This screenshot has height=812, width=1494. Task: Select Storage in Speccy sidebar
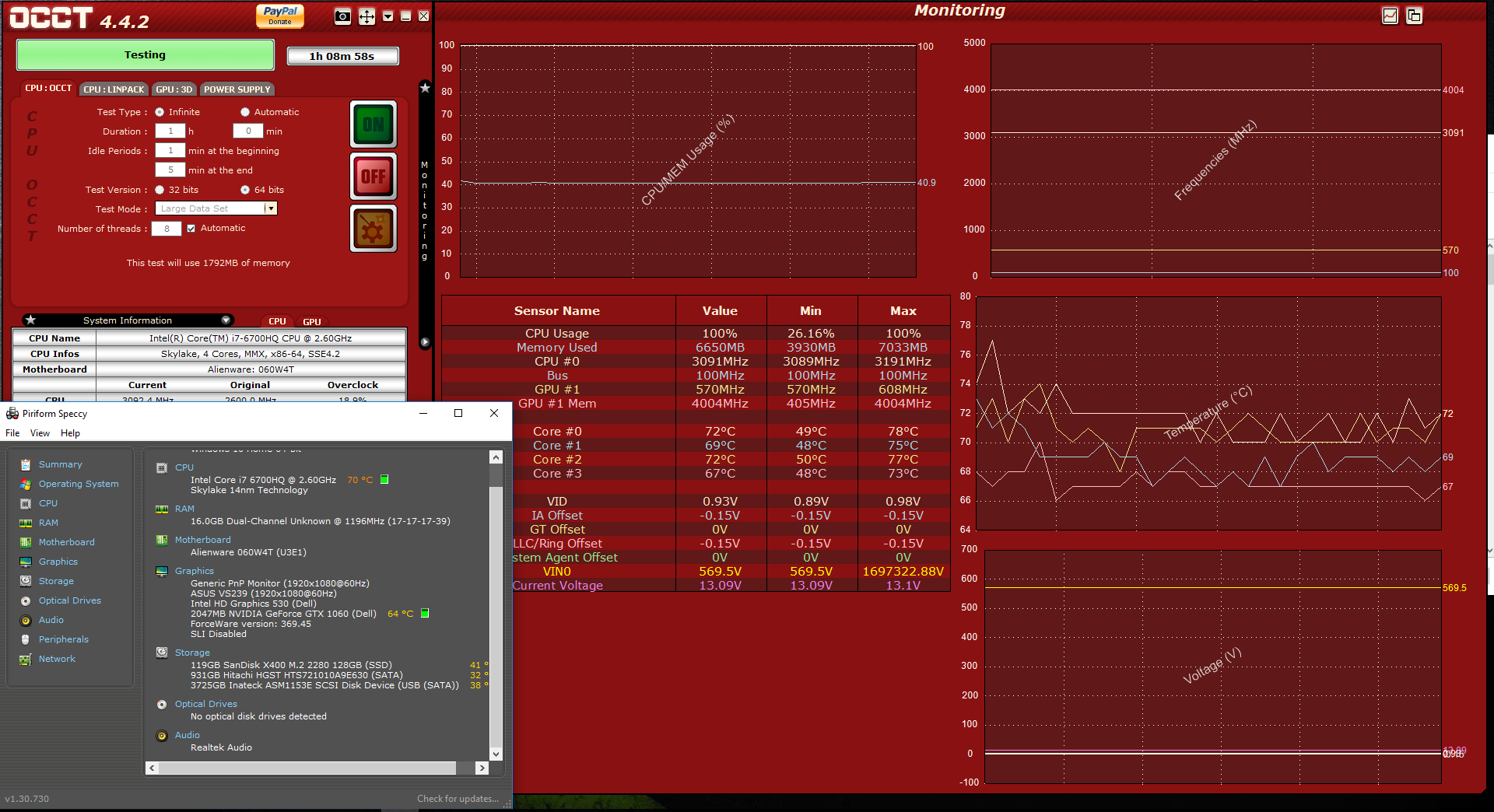(56, 581)
